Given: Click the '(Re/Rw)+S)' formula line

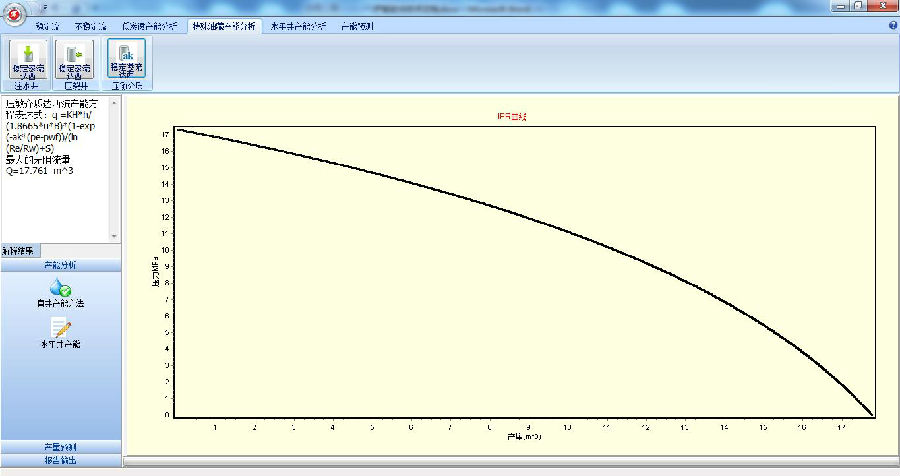Looking at the screenshot, I should (x=30, y=149).
